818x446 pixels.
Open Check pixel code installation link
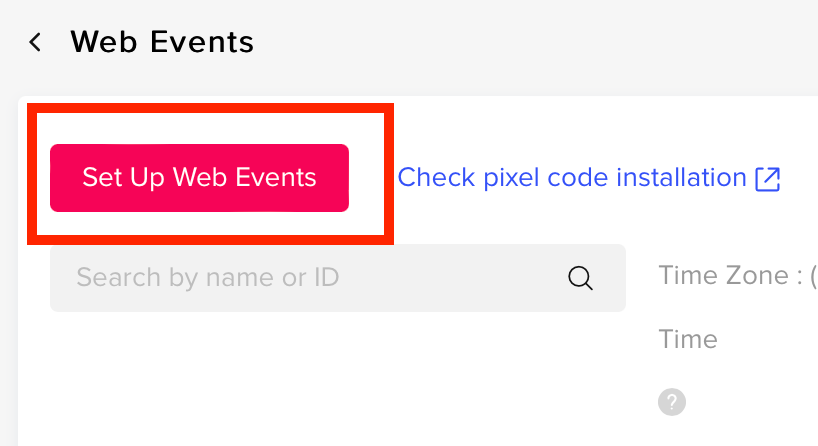(x=572, y=178)
